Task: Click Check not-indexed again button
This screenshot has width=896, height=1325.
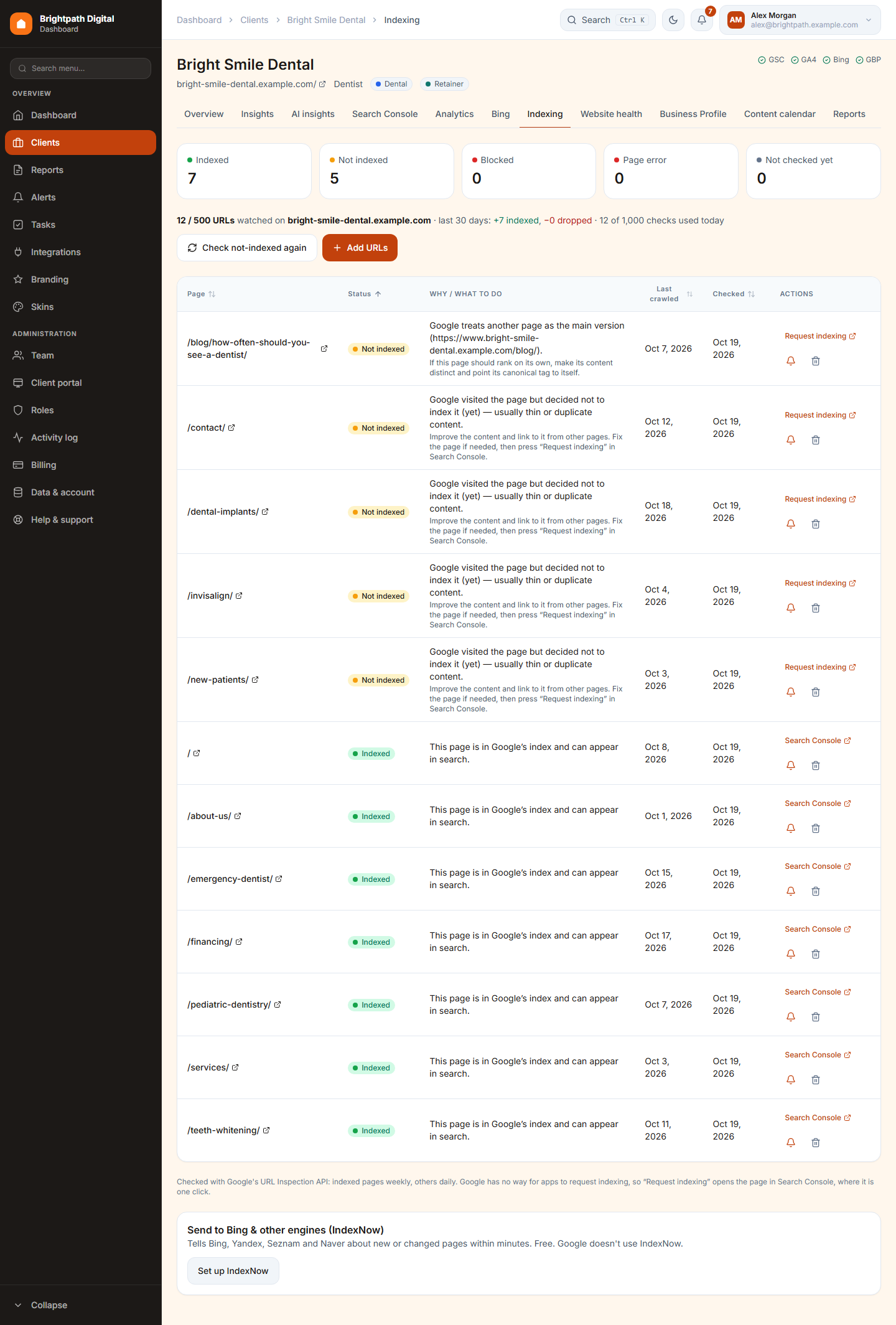Action: click(247, 248)
